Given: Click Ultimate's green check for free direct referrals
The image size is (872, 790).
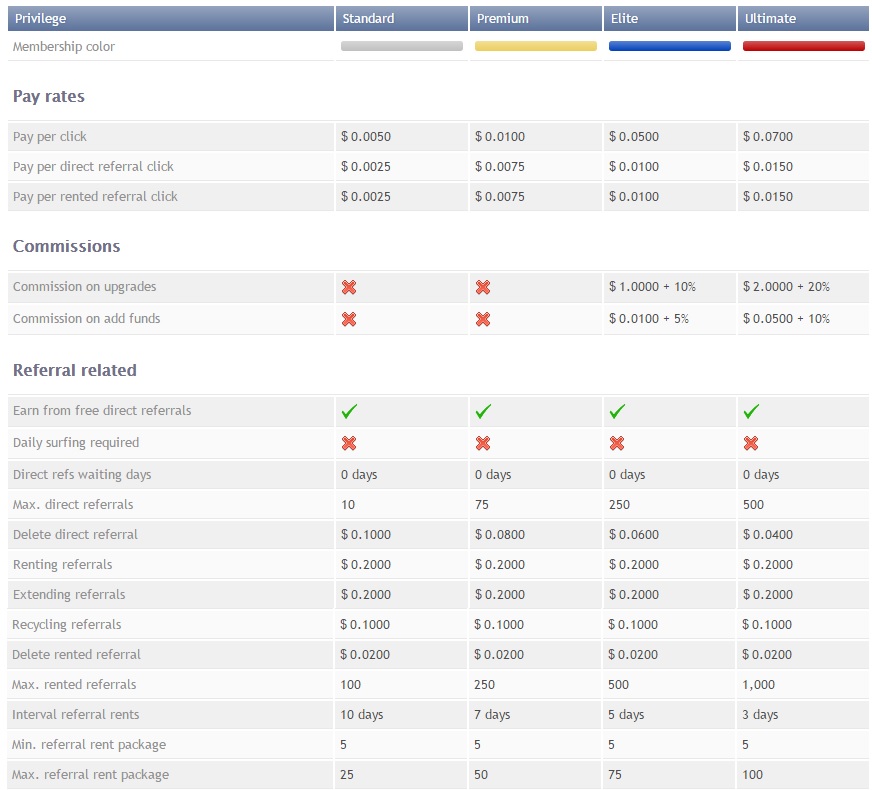Looking at the screenshot, I should tap(751, 411).
